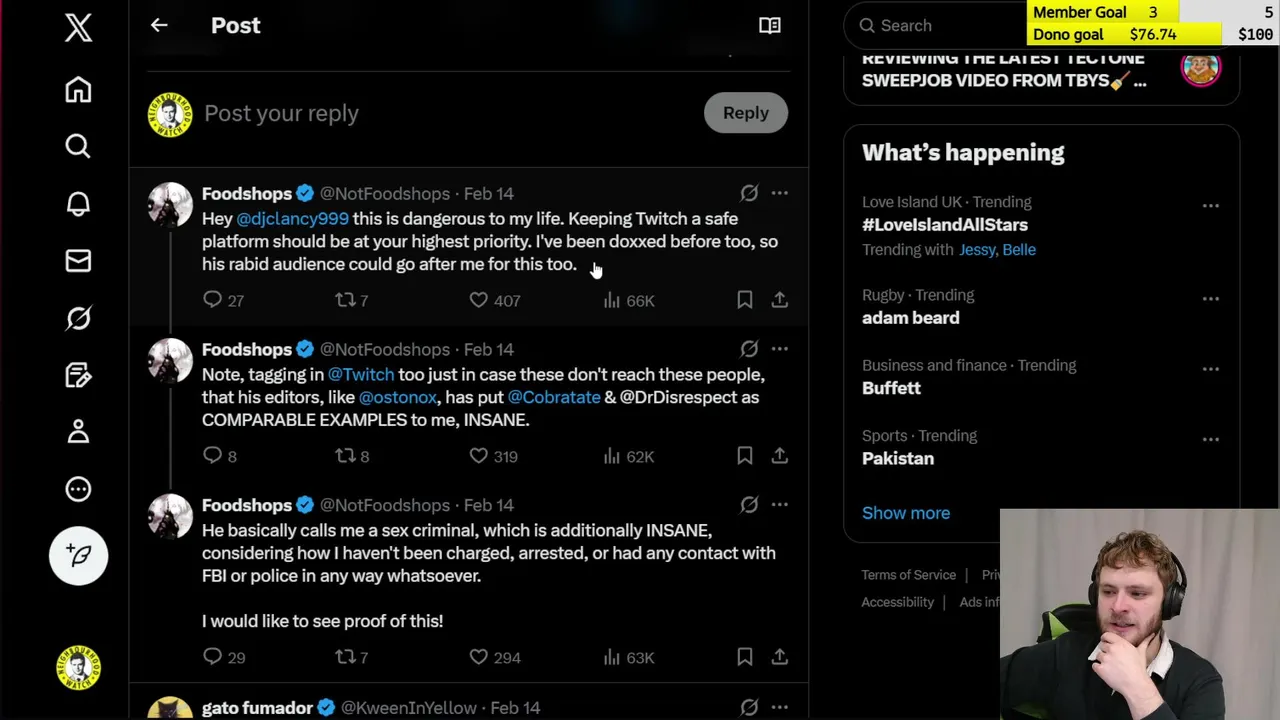Open Notifications bell in sidebar
The width and height of the screenshot is (1280, 720).
(78, 204)
